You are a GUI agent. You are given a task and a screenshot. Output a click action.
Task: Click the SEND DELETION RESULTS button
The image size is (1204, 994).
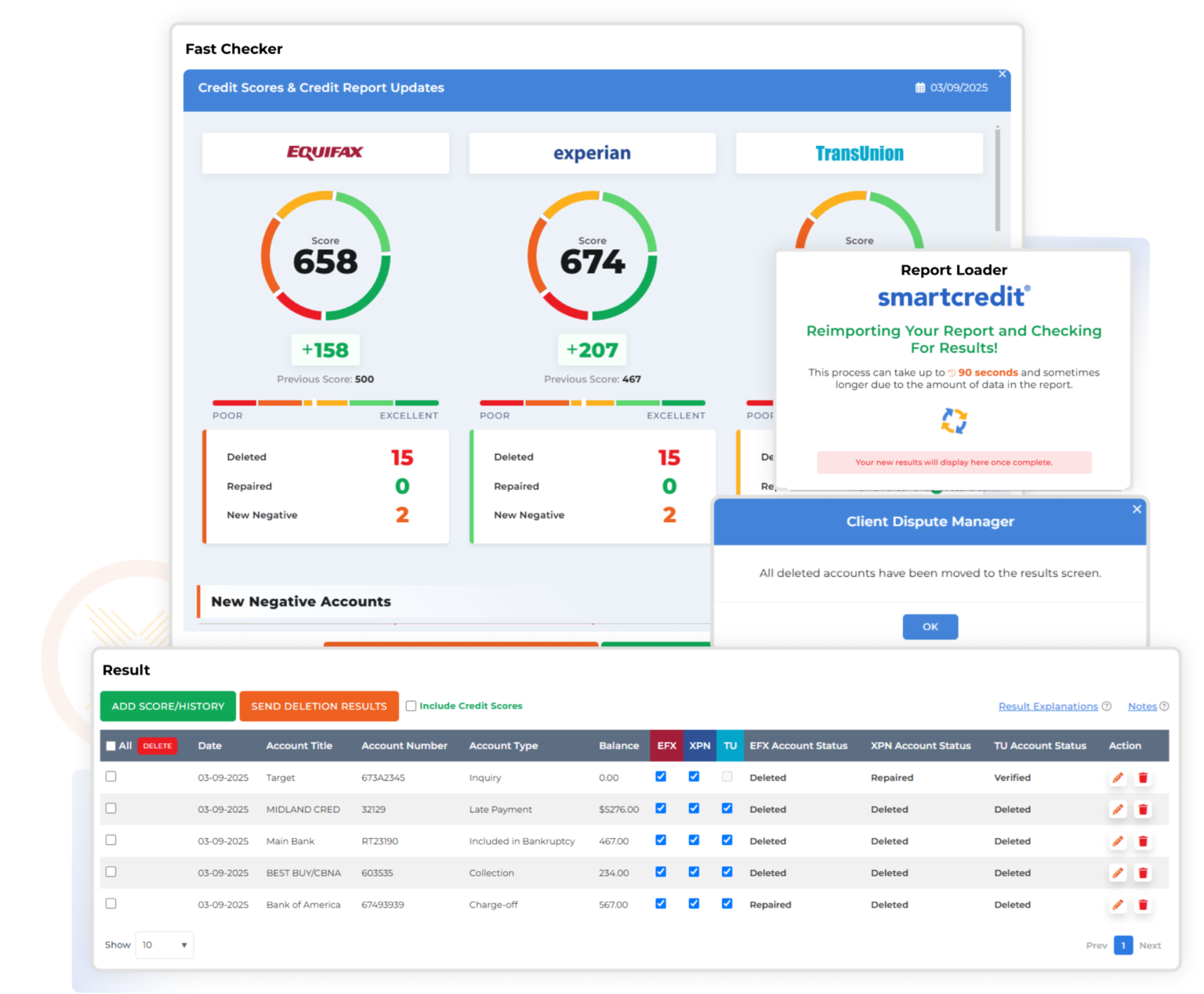tap(318, 706)
